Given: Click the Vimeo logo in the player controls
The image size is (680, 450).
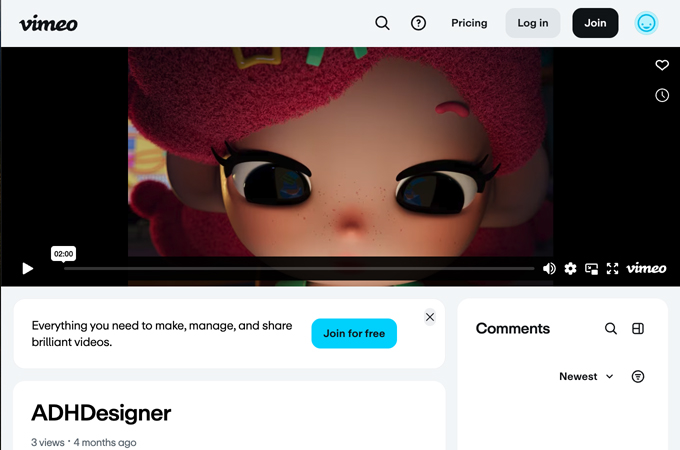Looking at the screenshot, I should pos(646,268).
